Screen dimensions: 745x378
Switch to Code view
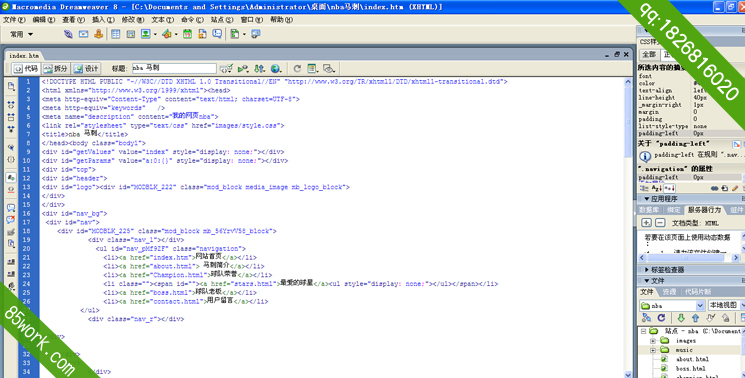pyautogui.click(x=26, y=68)
